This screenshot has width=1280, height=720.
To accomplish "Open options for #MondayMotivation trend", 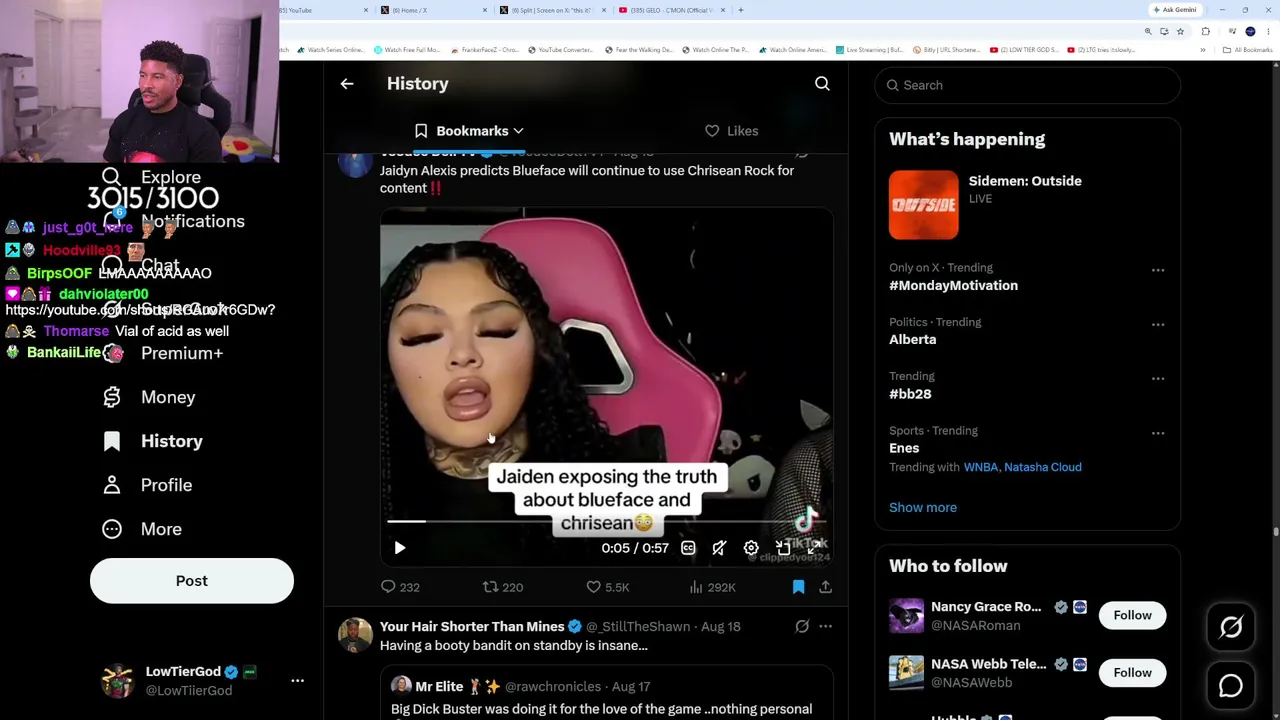I will click(x=1158, y=270).
